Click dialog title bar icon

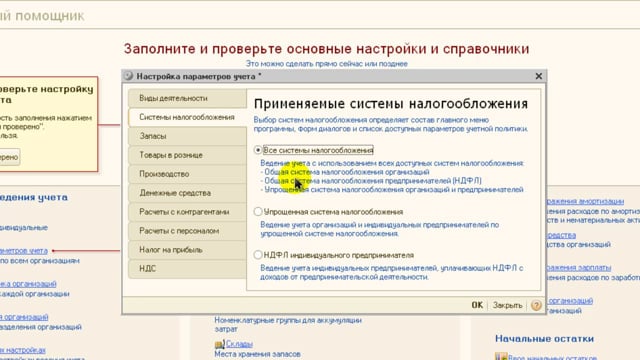click(x=129, y=76)
